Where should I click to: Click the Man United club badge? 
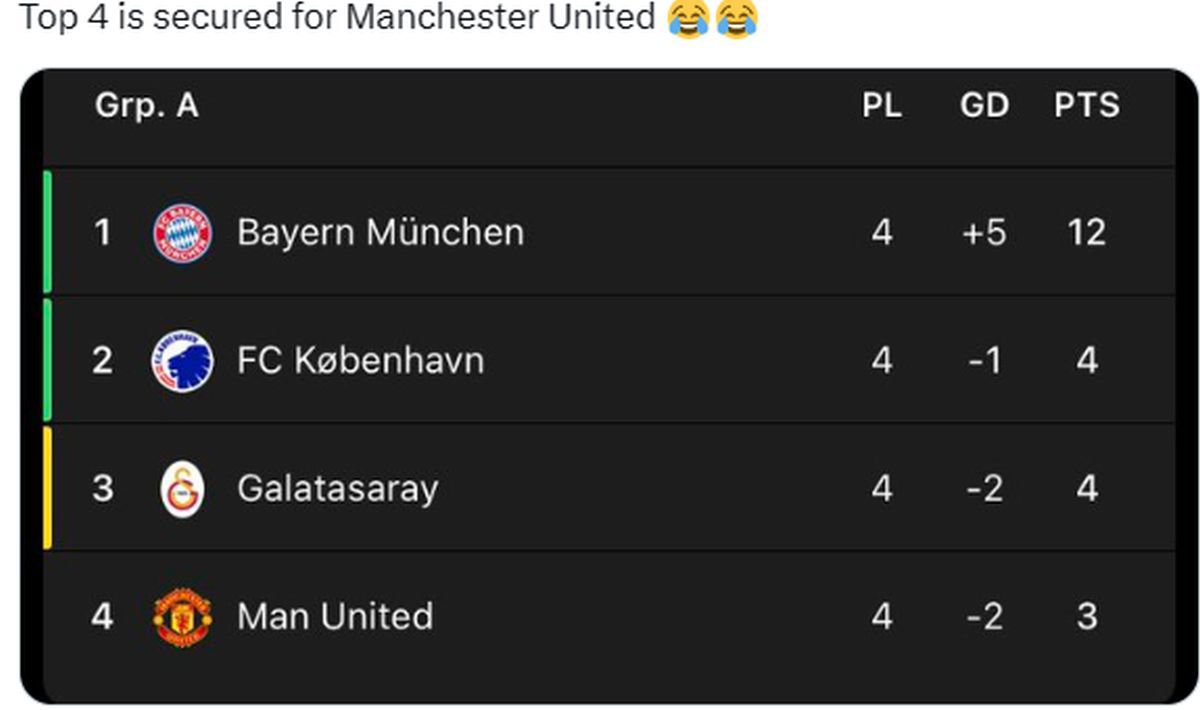182,616
